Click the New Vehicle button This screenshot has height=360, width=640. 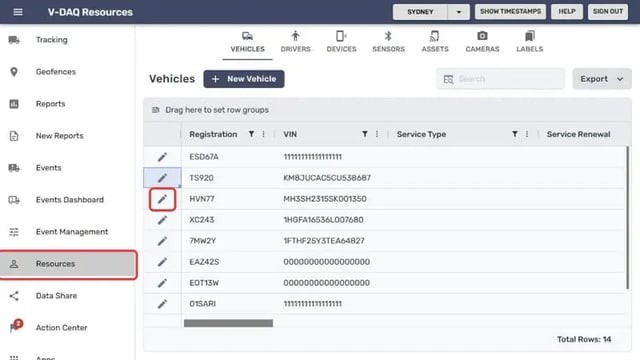click(x=244, y=79)
